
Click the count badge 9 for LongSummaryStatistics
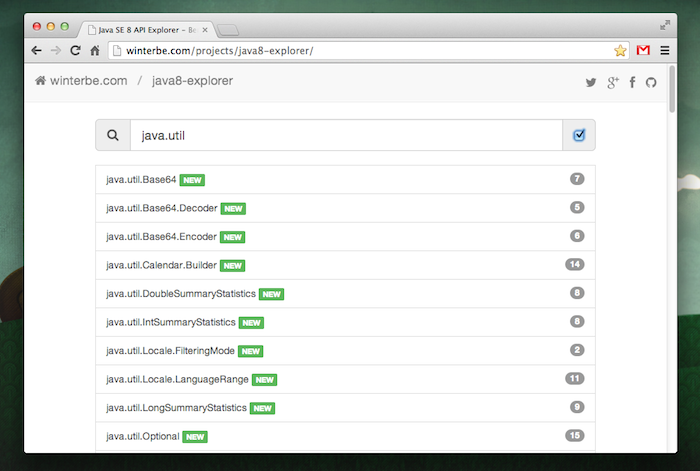tap(577, 407)
